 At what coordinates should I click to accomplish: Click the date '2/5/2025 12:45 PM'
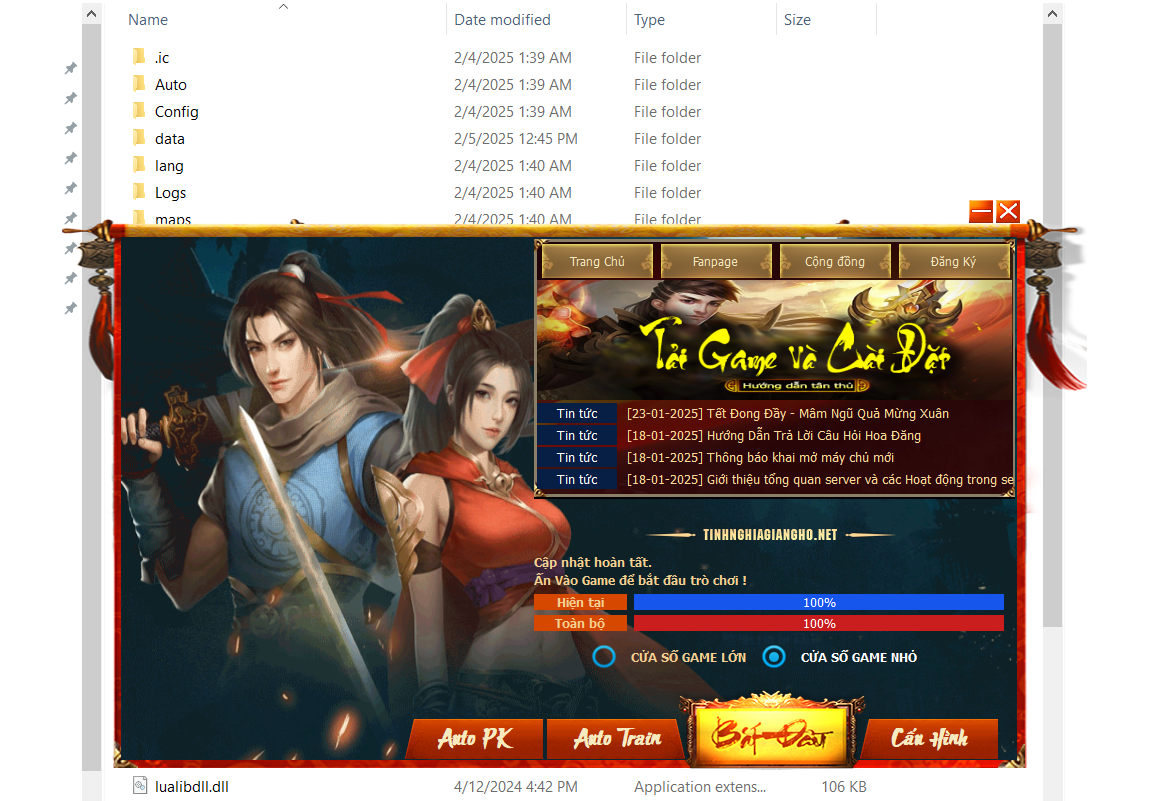pyautogui.click(x=516, y=139)
